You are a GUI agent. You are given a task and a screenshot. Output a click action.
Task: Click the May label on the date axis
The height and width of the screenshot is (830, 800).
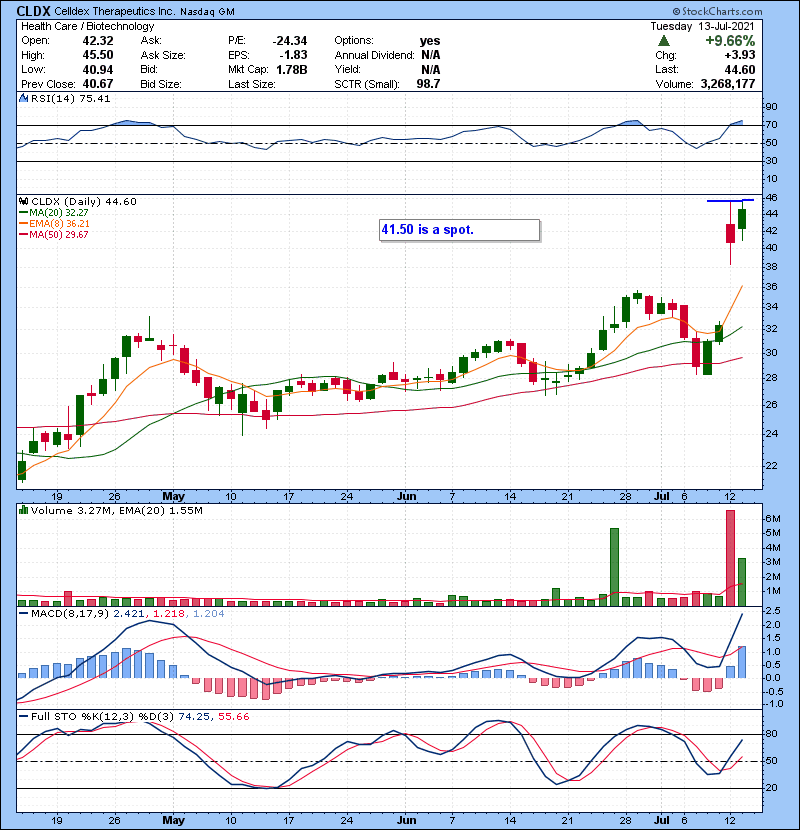tap(174, 496)
